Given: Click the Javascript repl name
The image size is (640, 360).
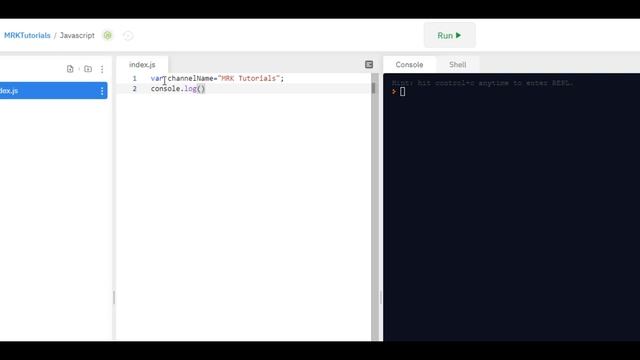Looking at the screenshot, I should pos(77,36).
